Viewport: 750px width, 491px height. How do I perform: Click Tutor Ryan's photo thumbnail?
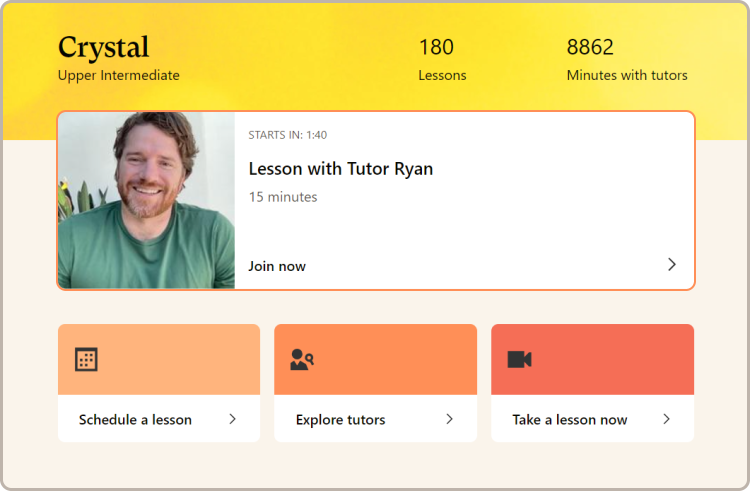(x=146, y=200)
